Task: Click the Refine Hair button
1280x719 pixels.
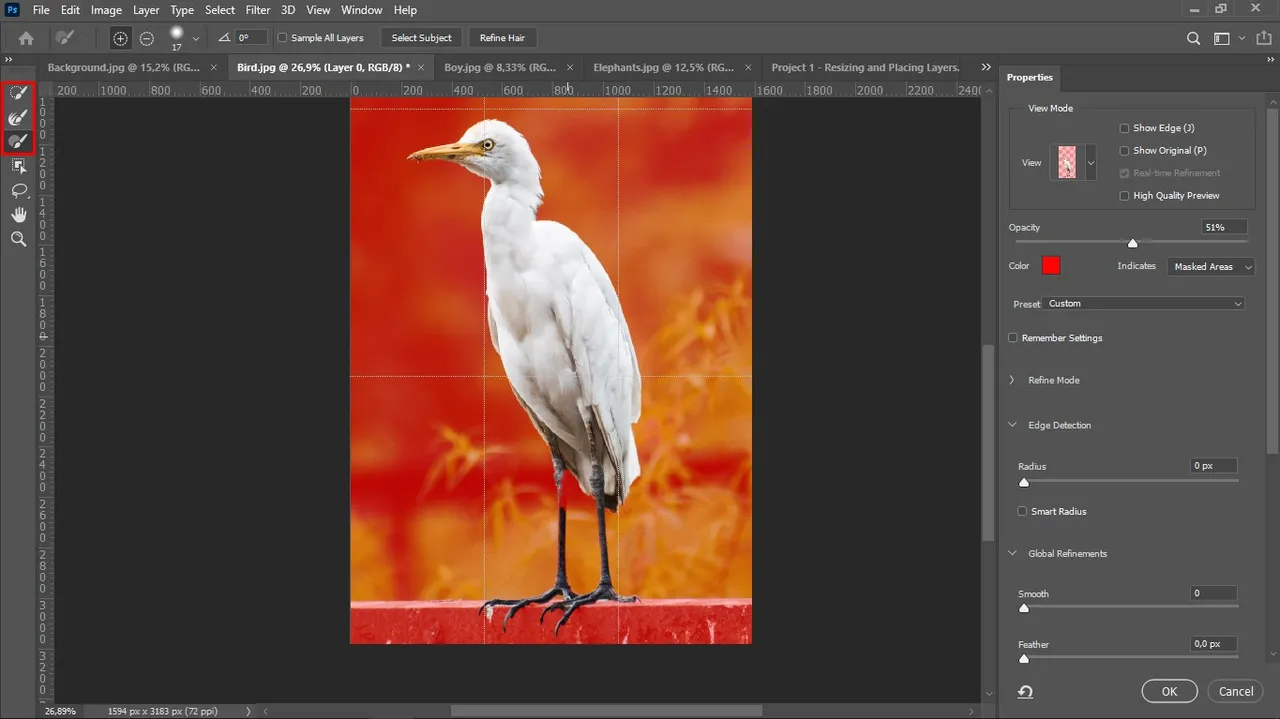Action: click(502, 38)
